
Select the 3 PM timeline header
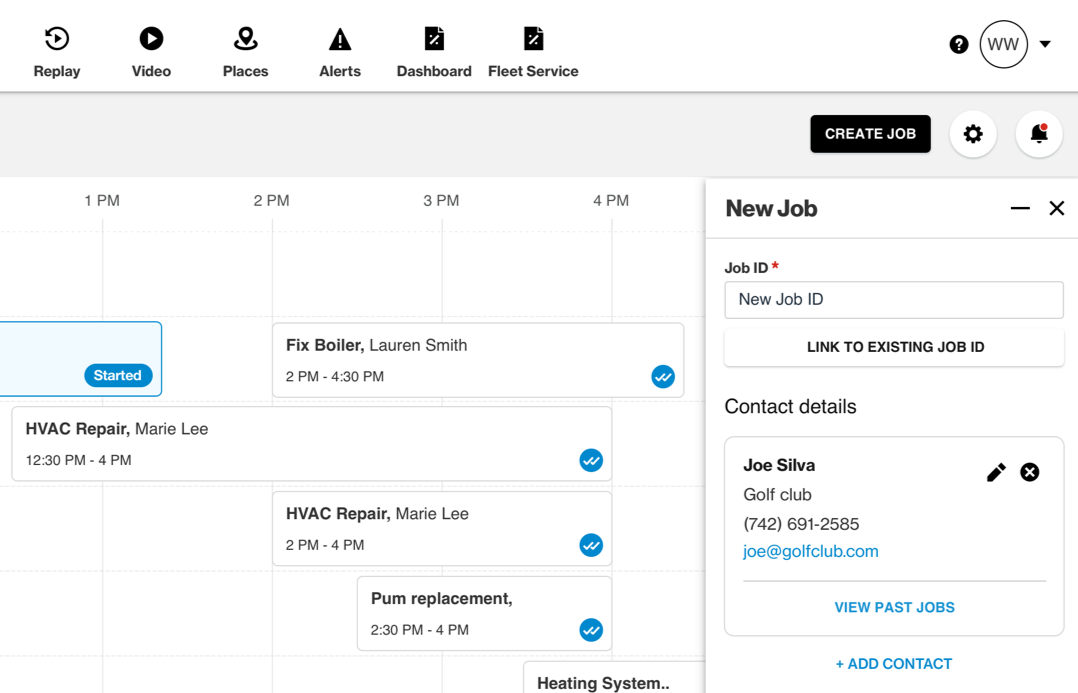[x=441, y=201]
